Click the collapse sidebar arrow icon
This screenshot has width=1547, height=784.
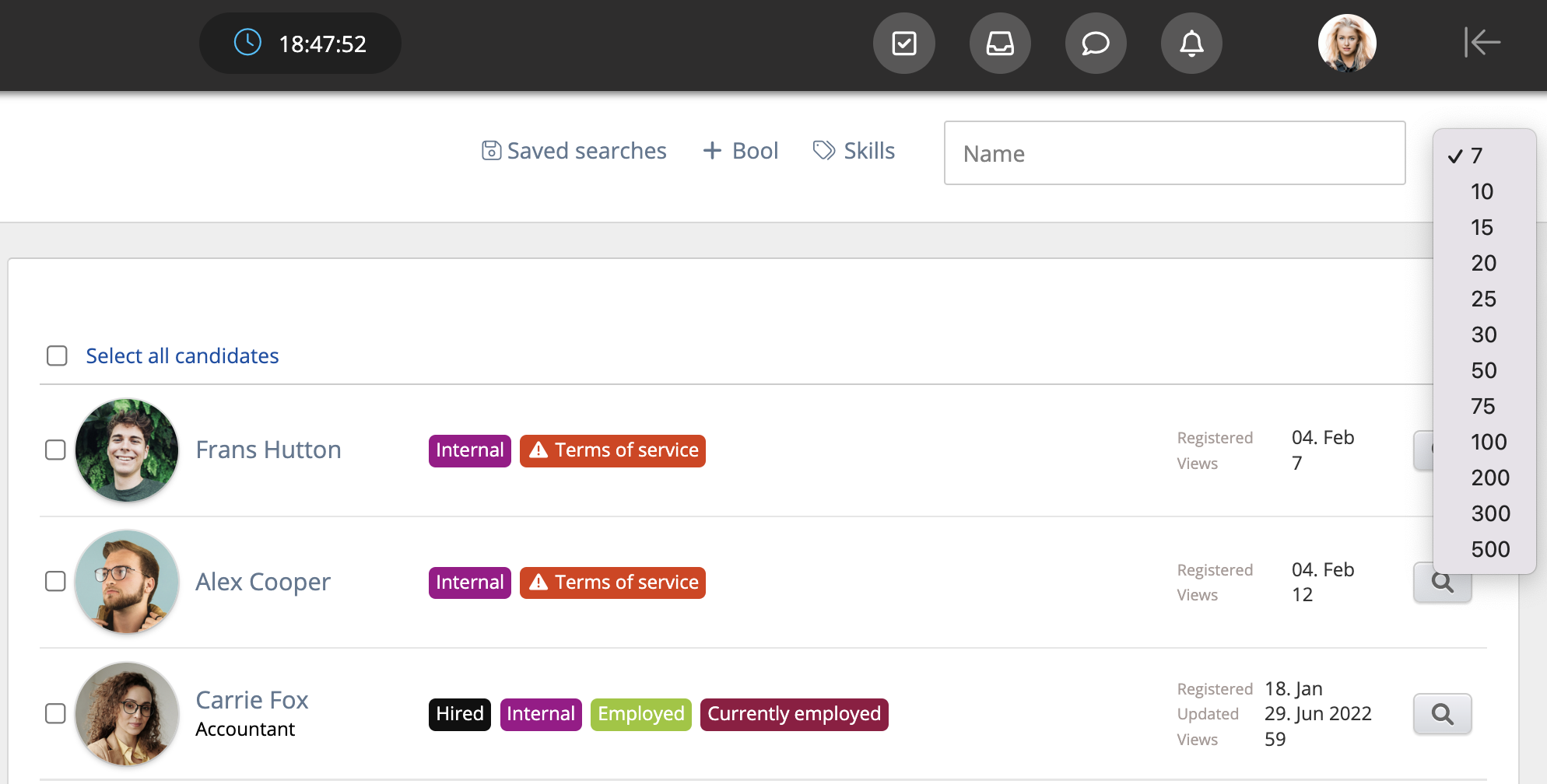pos(1482,43)
